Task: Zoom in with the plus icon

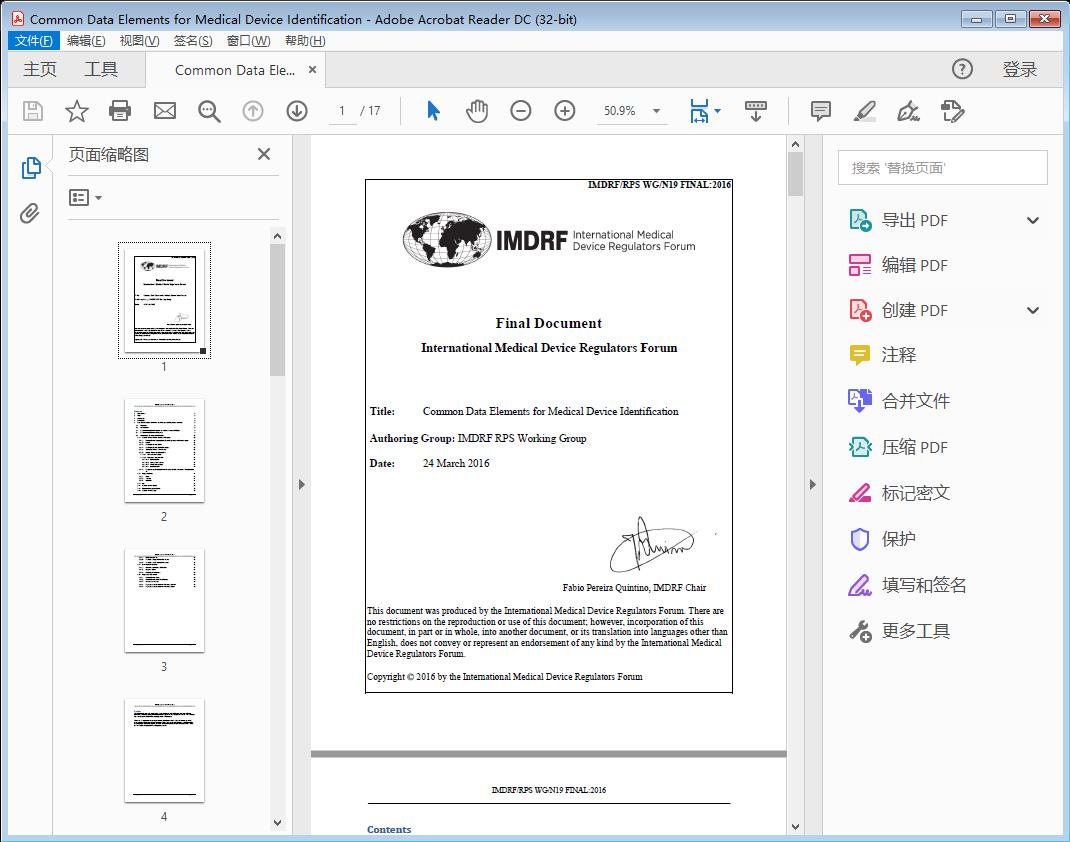Action: tap(564, 111)
